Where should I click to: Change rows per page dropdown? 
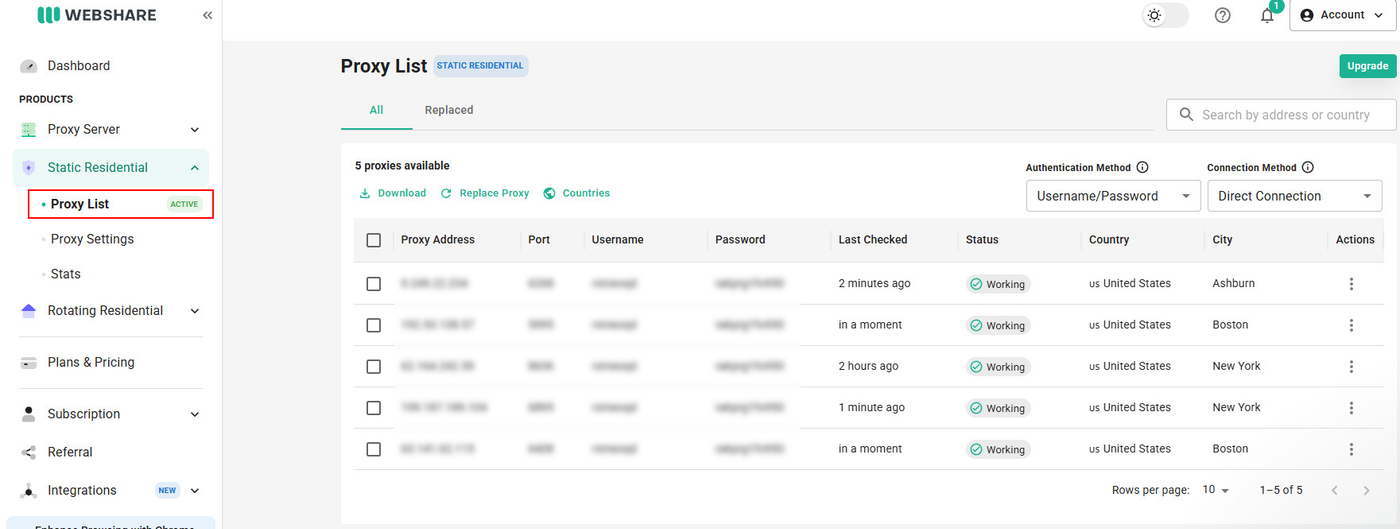tap(1216, 490)
